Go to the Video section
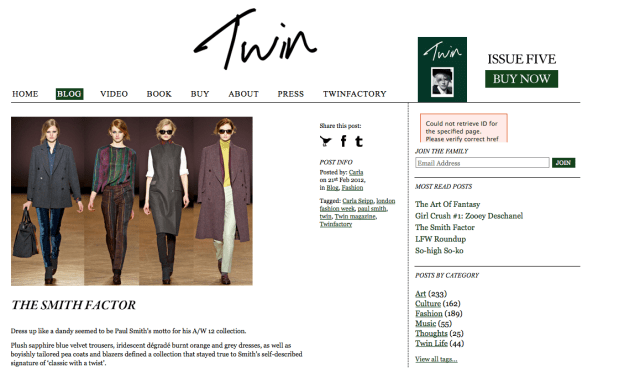 (114, 94)
